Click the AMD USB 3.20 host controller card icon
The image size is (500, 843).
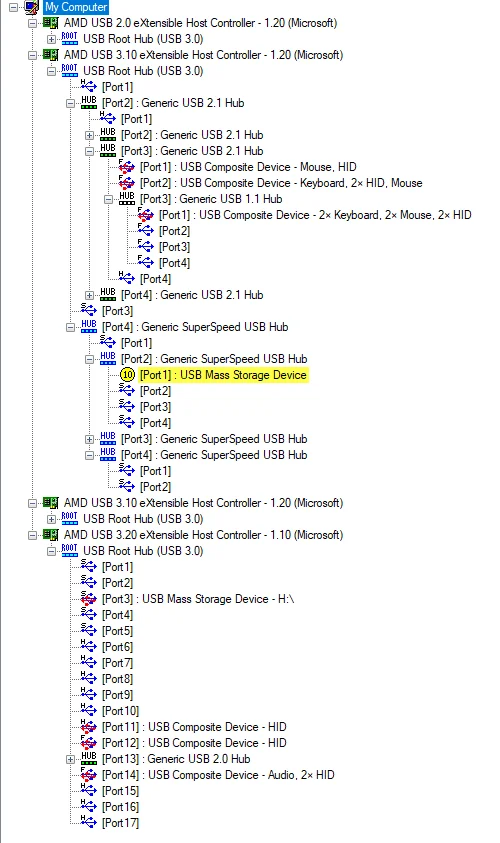(x=51, y=535)
